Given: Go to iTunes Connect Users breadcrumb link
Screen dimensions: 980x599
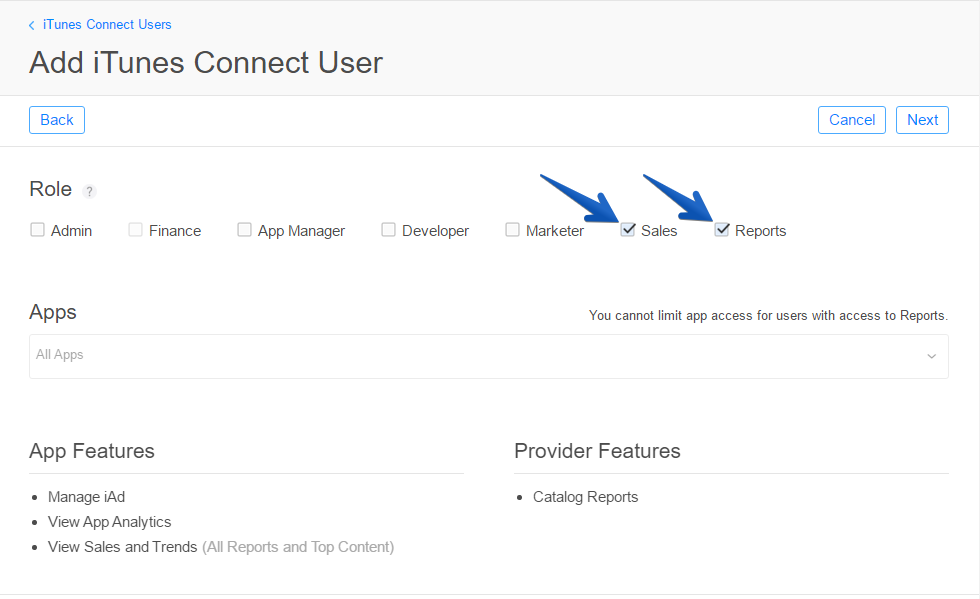Looking at the screenshot, I should [x=107, y=24].
